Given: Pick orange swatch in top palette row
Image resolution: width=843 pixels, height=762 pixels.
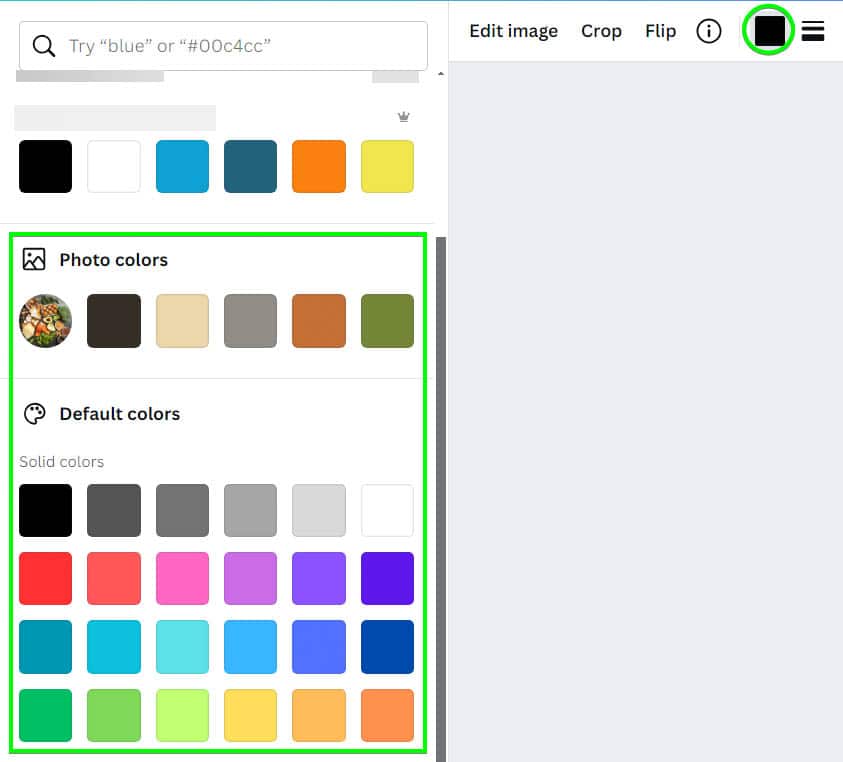Looking at the screenshot, I should point(319,166).
